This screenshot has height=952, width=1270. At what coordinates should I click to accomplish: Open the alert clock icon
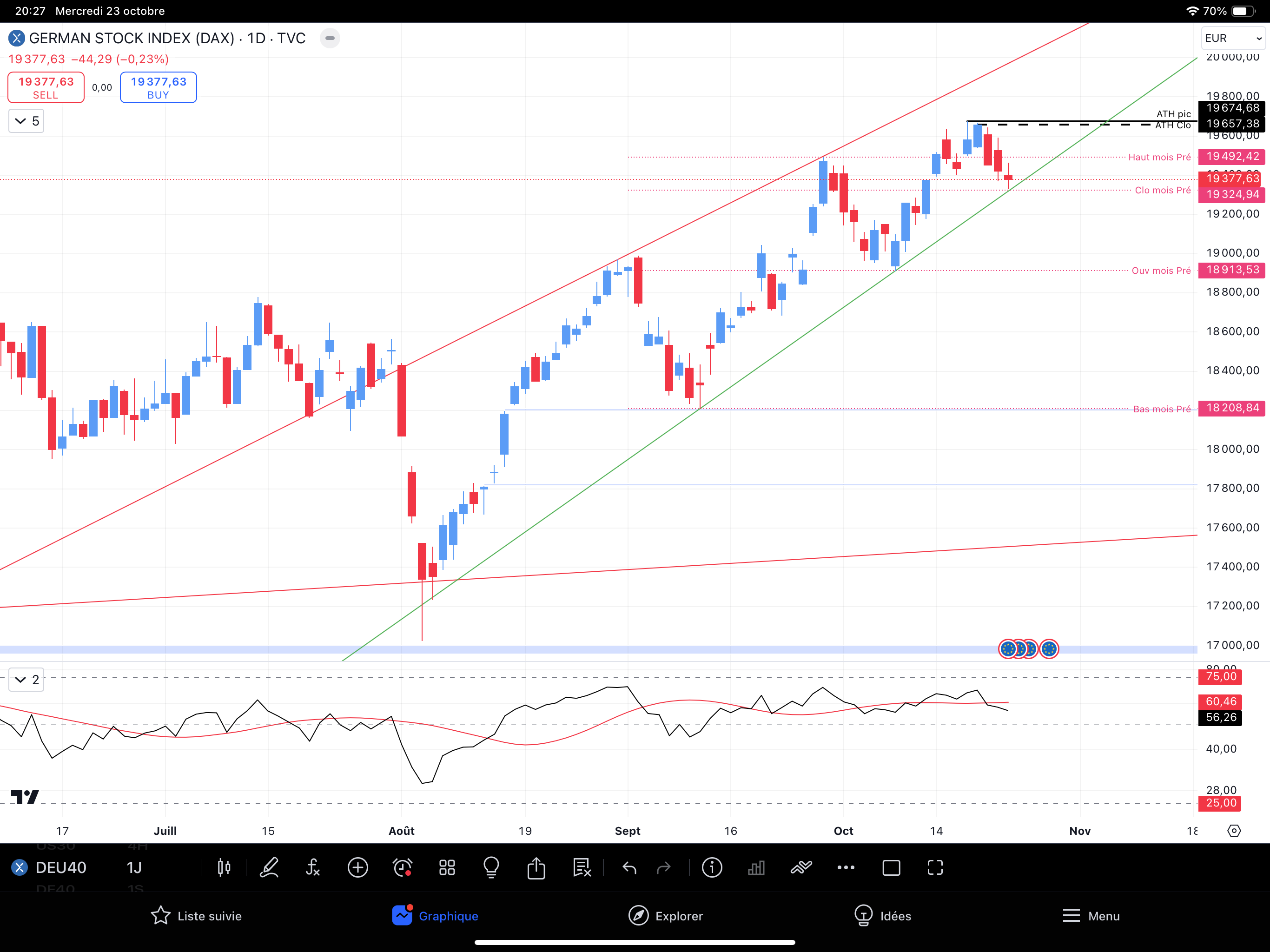[403, 867]
